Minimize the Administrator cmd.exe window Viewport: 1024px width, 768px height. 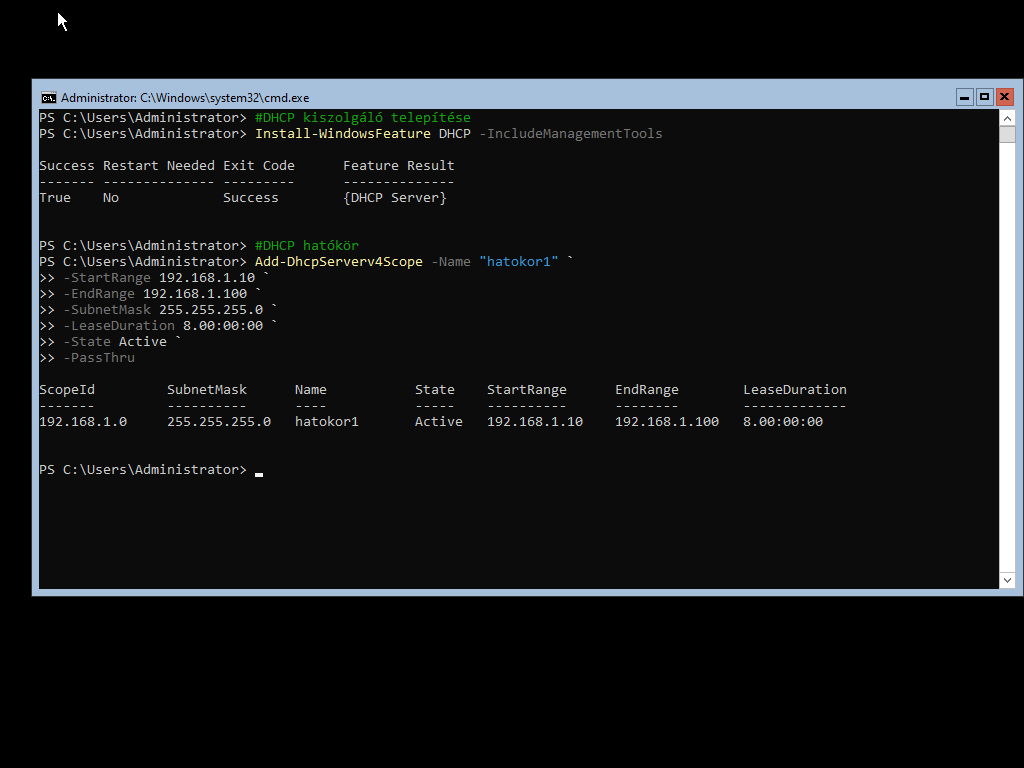click(x=964, y=97)
